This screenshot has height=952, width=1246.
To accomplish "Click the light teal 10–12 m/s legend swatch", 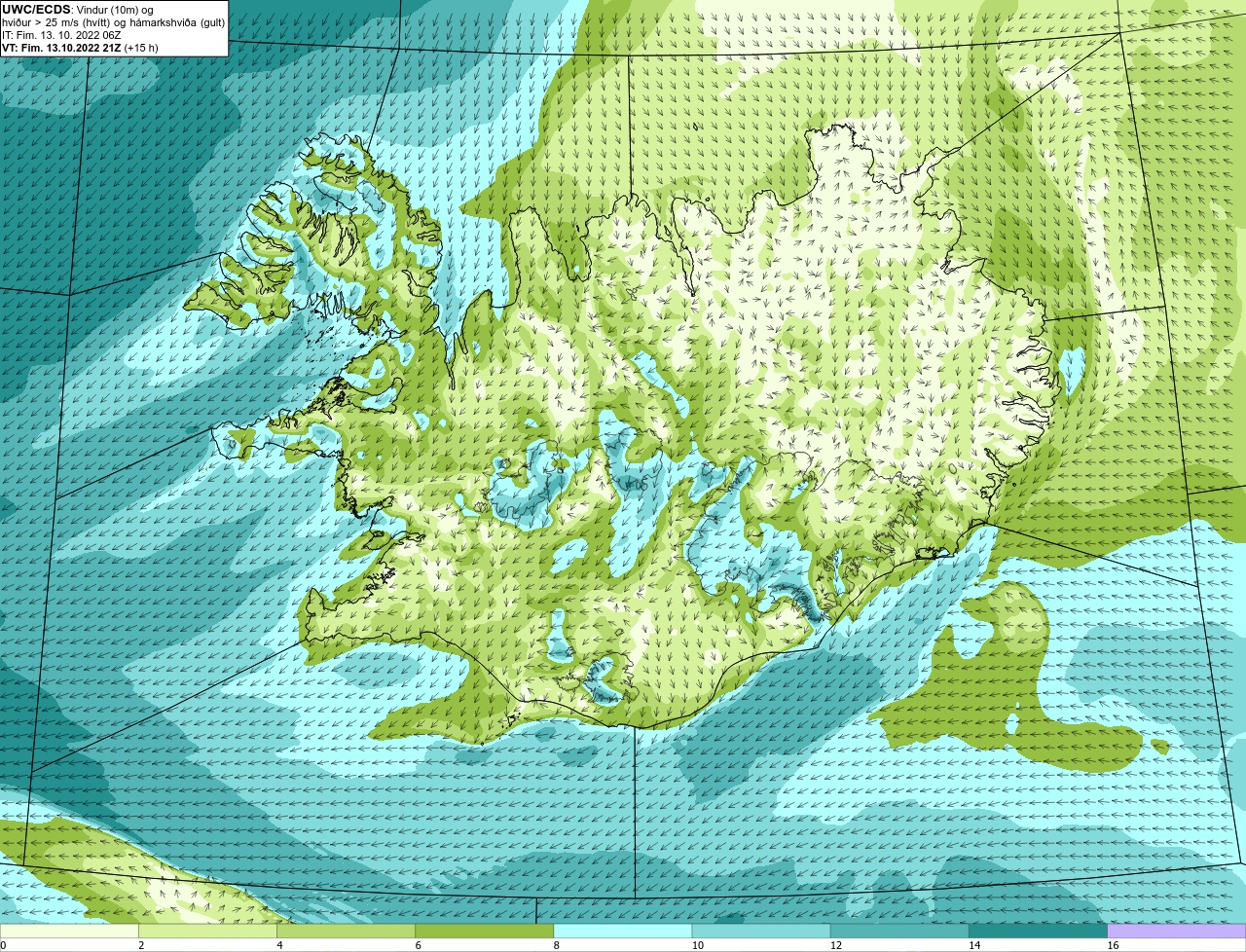I will coord(761,932).
